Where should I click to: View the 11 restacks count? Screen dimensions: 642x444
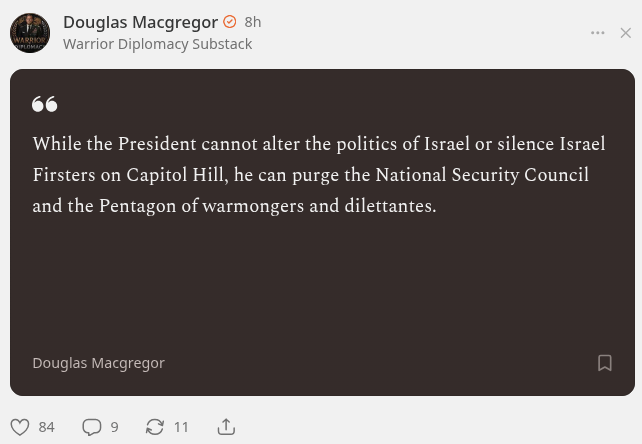[181, 427]
